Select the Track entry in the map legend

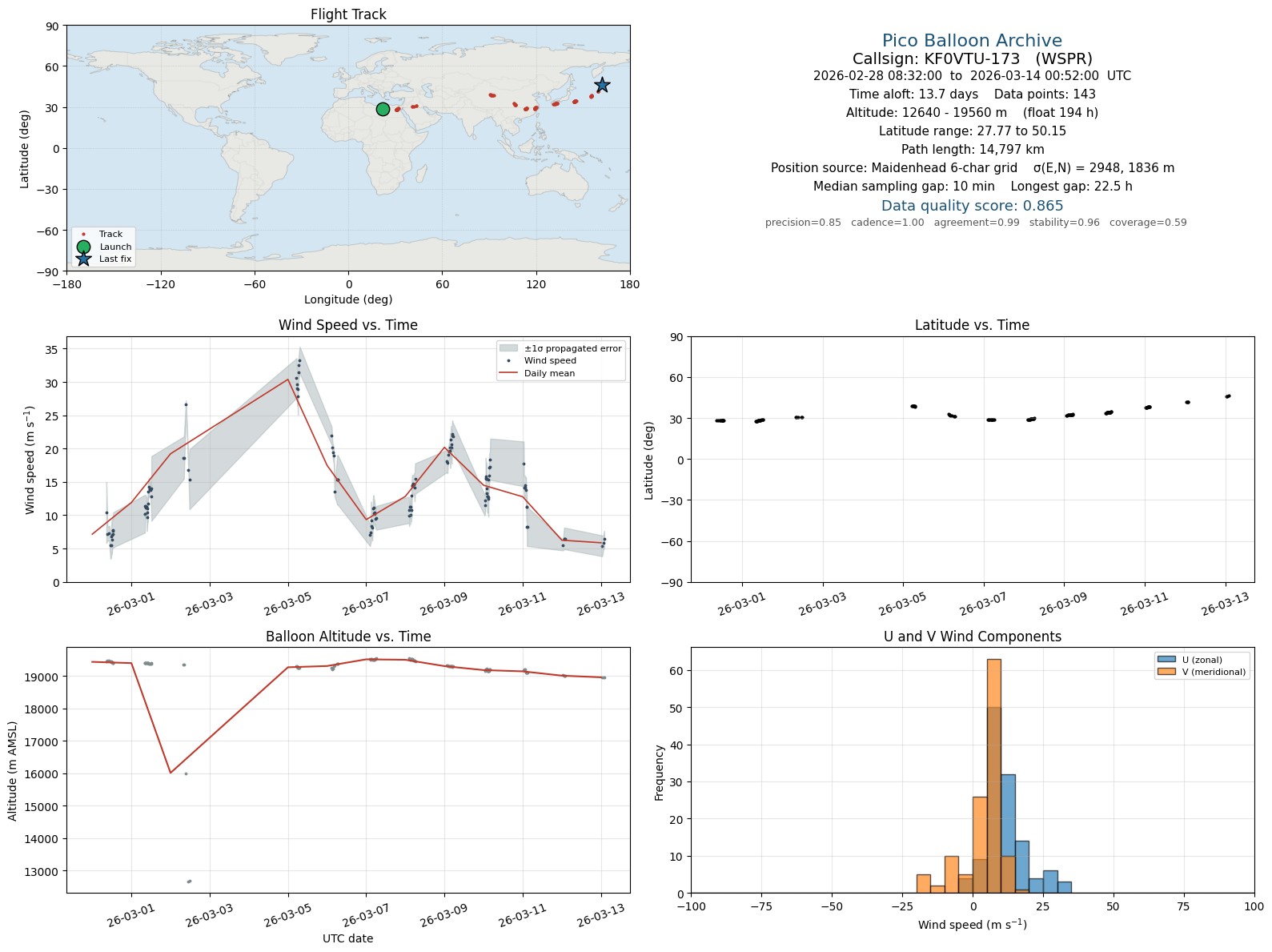[x=102, y=235]
